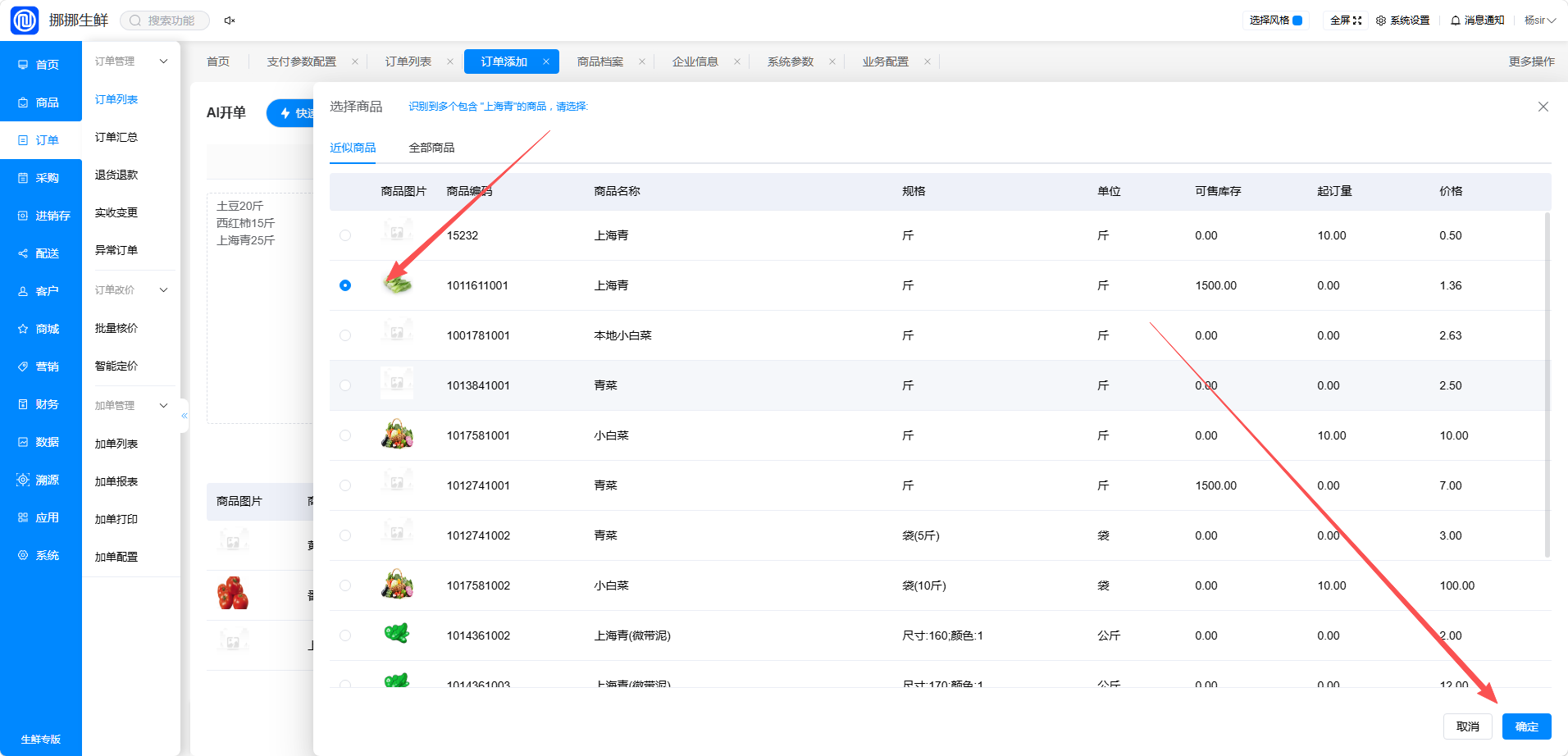1568x756 pixels.
Task: Select radio for product 15232 上海青
Action: (x=345, y=235)
